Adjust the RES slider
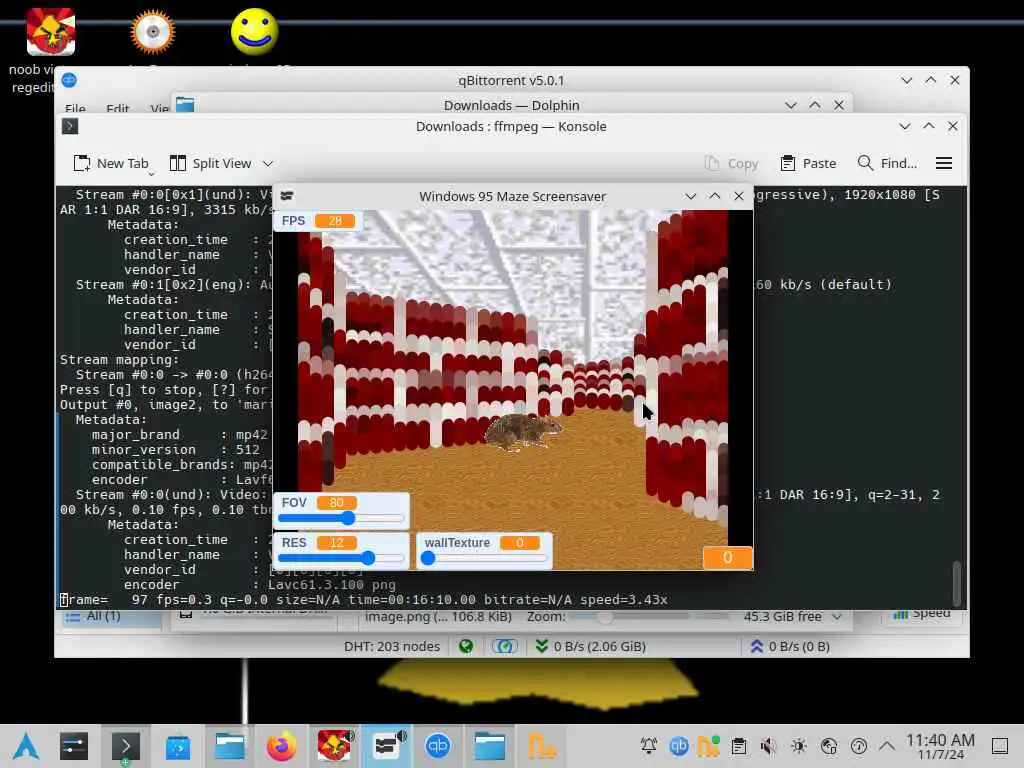The width and height of the screenshot is (1024, 768). (x=341, y=558)
